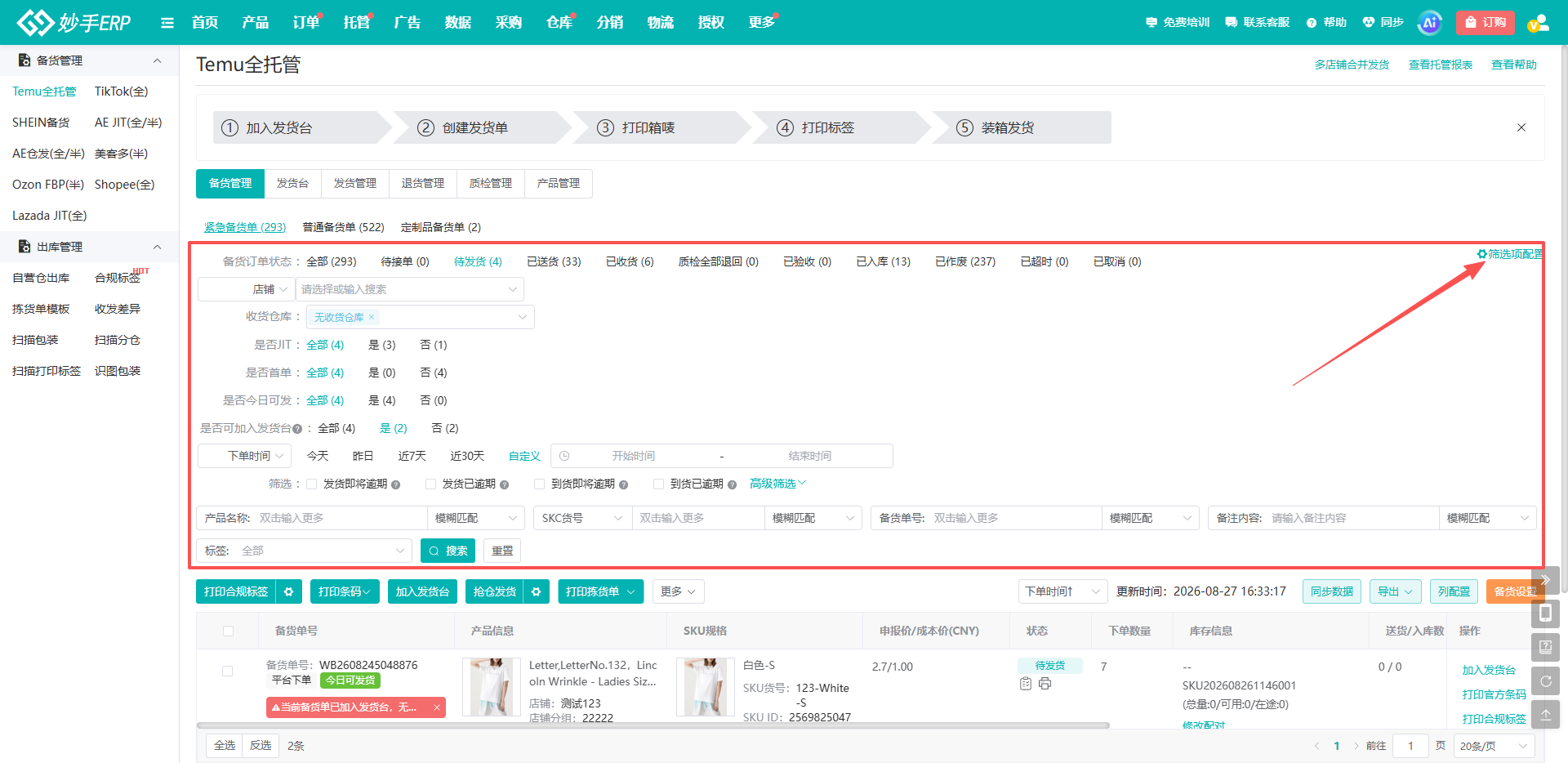Expand the 高级筛选 options

pos(777,484)
